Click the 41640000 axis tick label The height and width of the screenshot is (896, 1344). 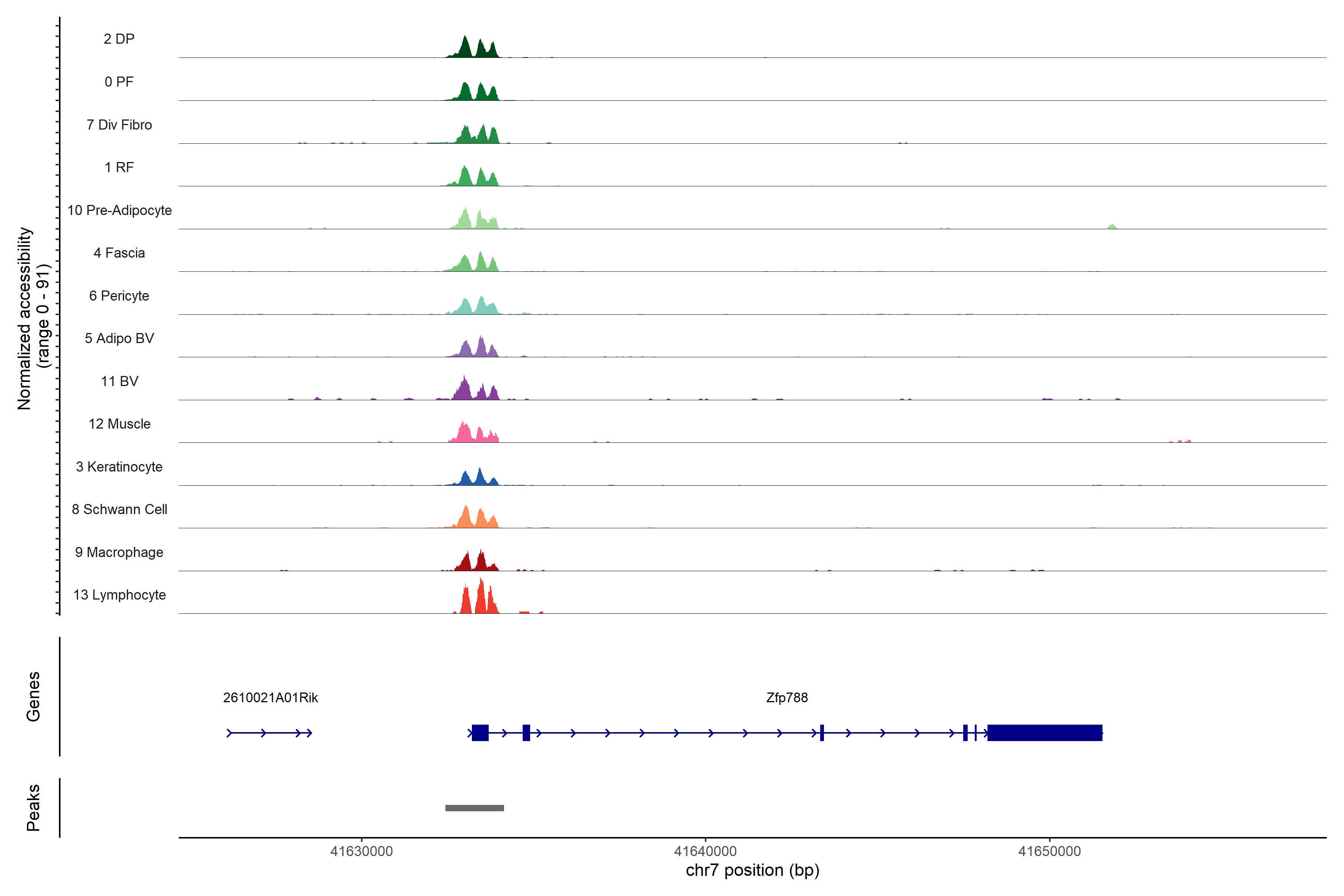[705, 851]
